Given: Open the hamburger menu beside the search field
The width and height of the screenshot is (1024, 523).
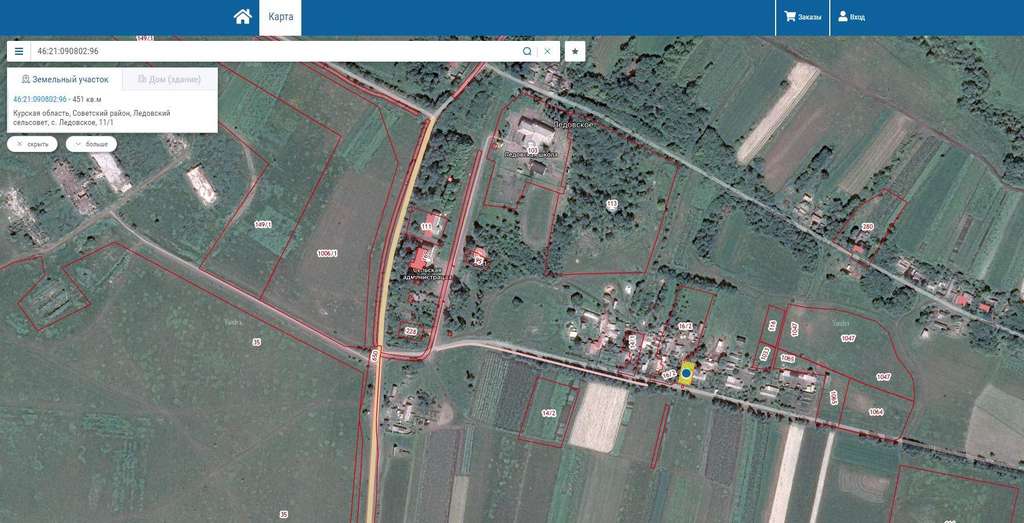Looking at the screenshot, I should pos(18,51).
